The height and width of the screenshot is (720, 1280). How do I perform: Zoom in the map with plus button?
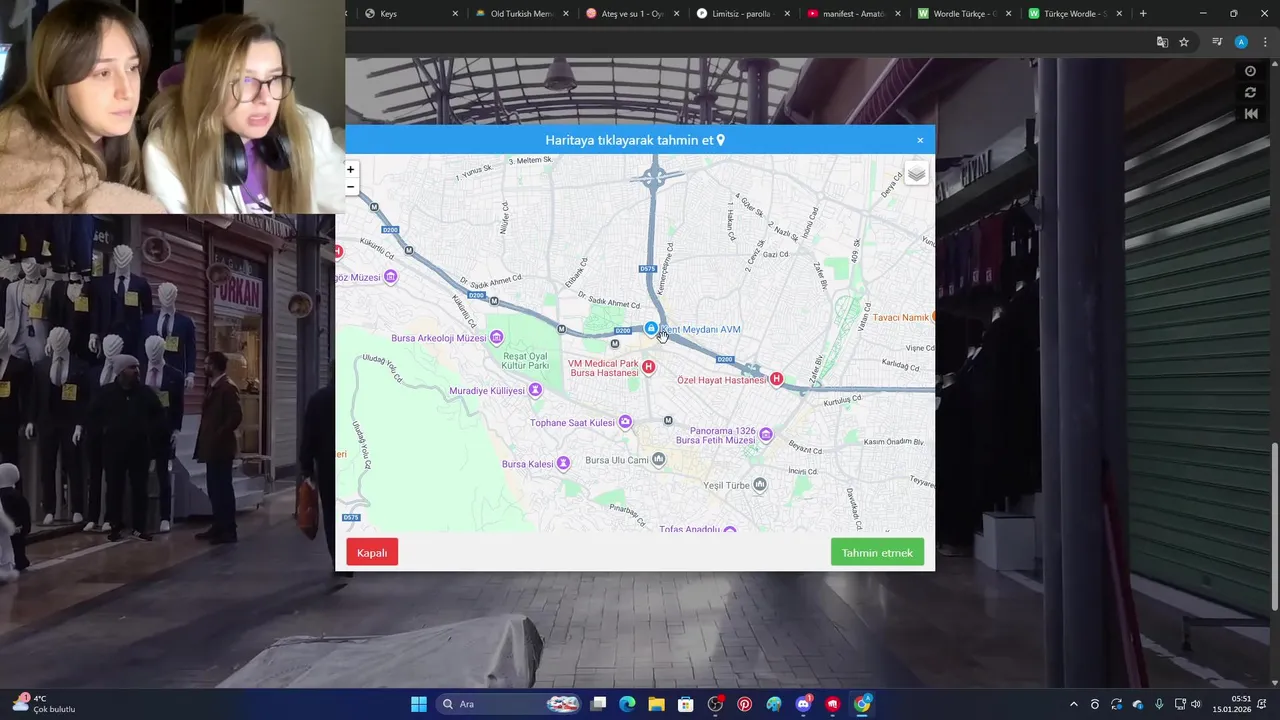click(351, 170)
